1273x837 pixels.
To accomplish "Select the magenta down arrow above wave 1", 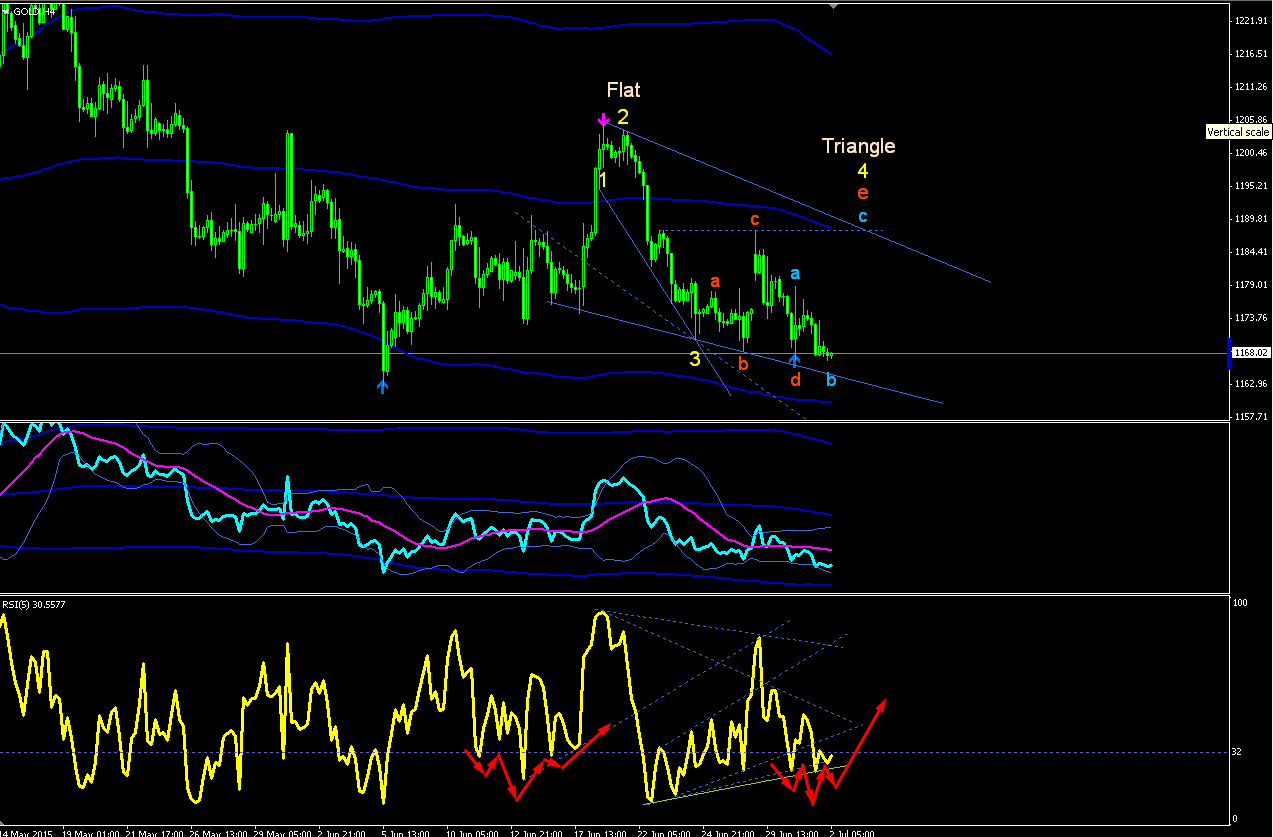I will point(603,121).
